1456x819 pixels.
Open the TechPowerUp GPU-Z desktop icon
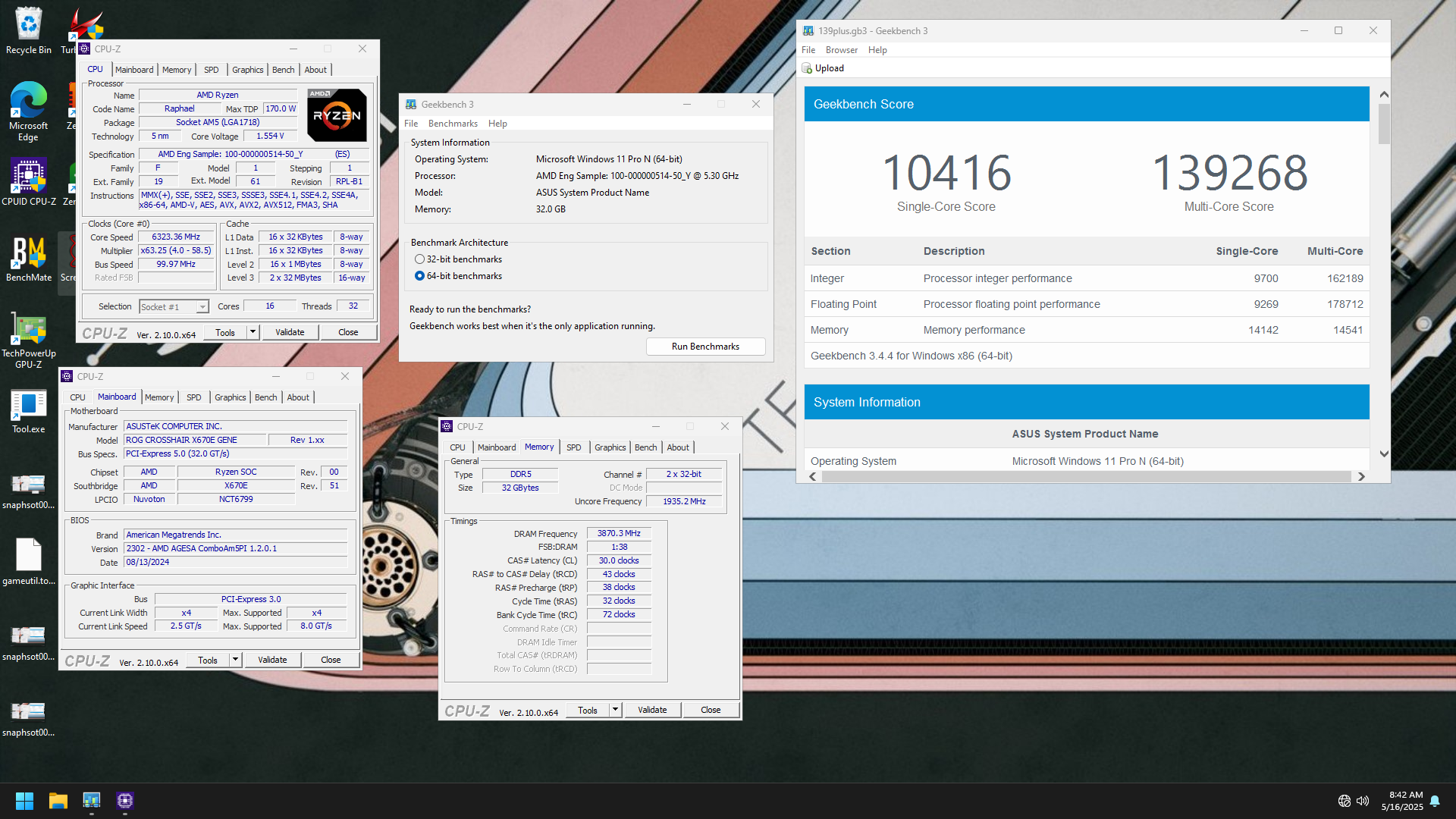click(x=29, y=341)
